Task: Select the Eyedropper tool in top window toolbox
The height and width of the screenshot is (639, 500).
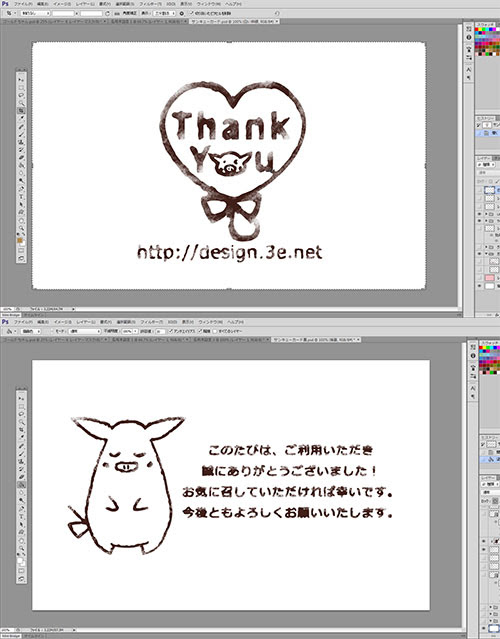Action: click(22, 119)
